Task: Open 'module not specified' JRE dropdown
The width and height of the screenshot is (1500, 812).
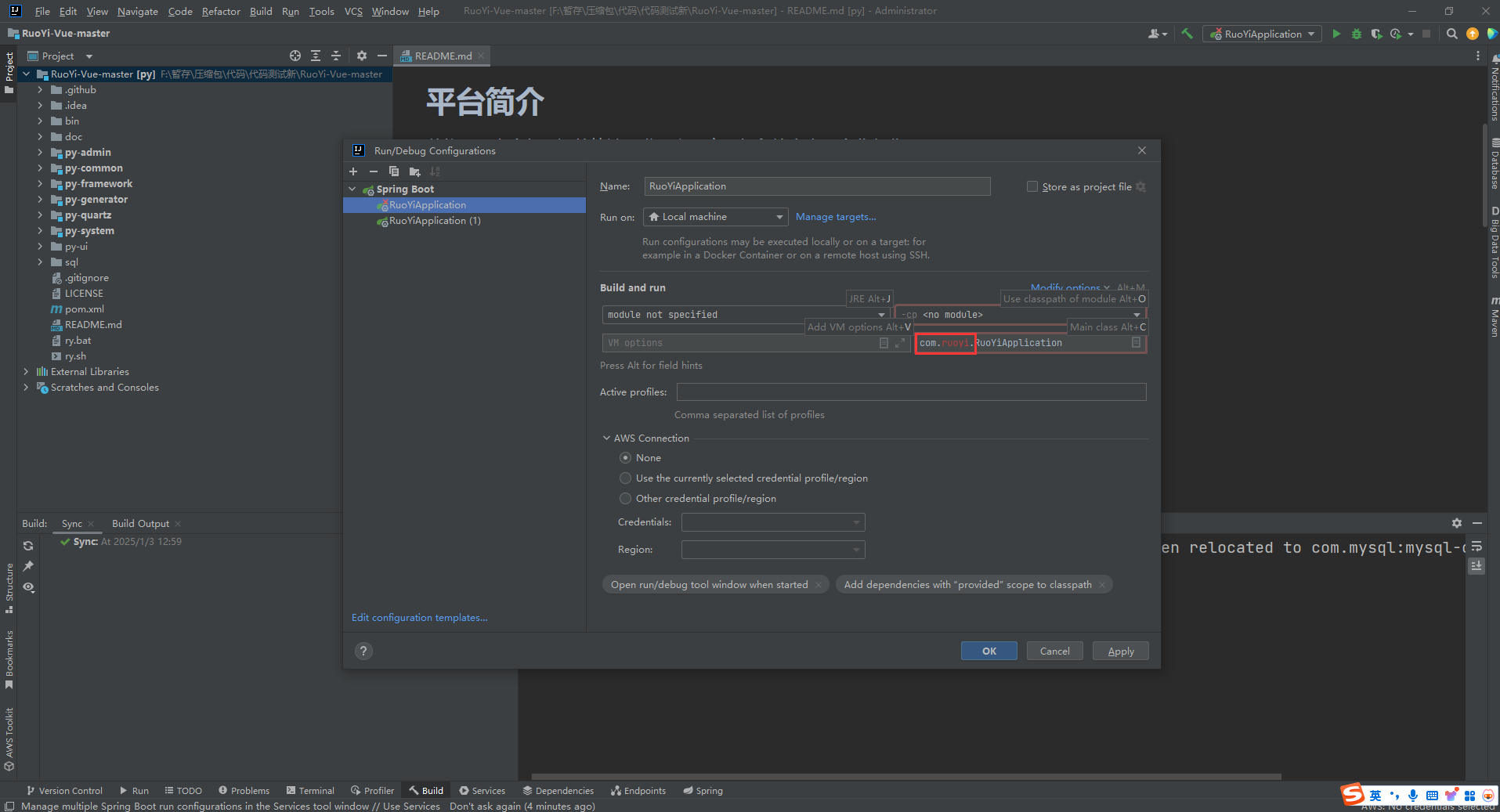Action: pyautogui.click(x=746, y=315)
